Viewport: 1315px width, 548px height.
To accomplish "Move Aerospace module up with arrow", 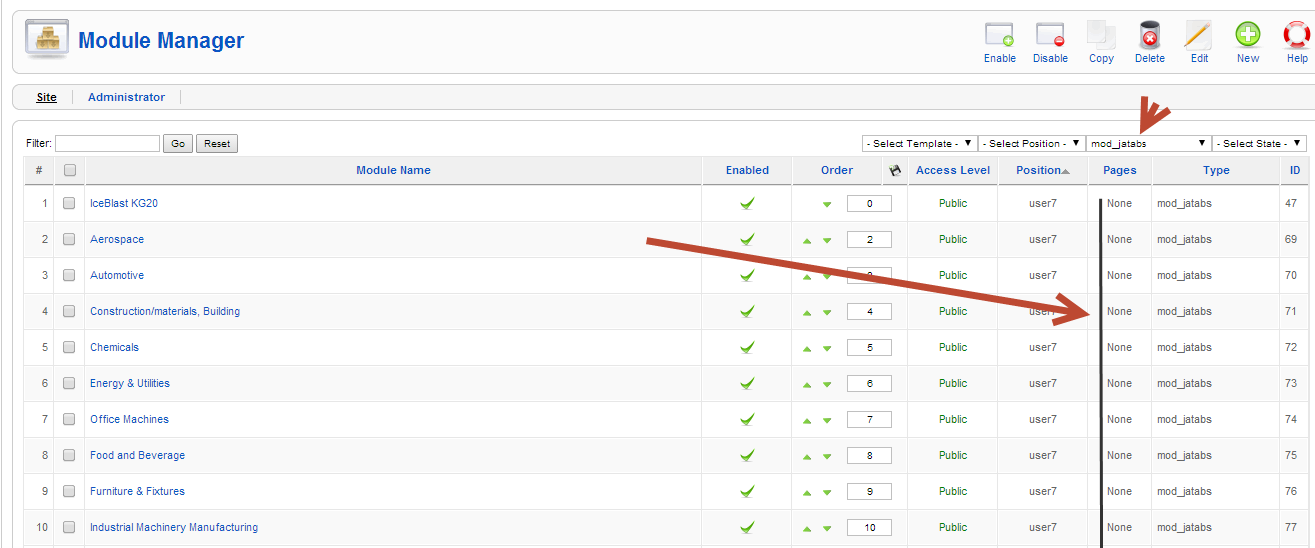I will tap(807, 240).
